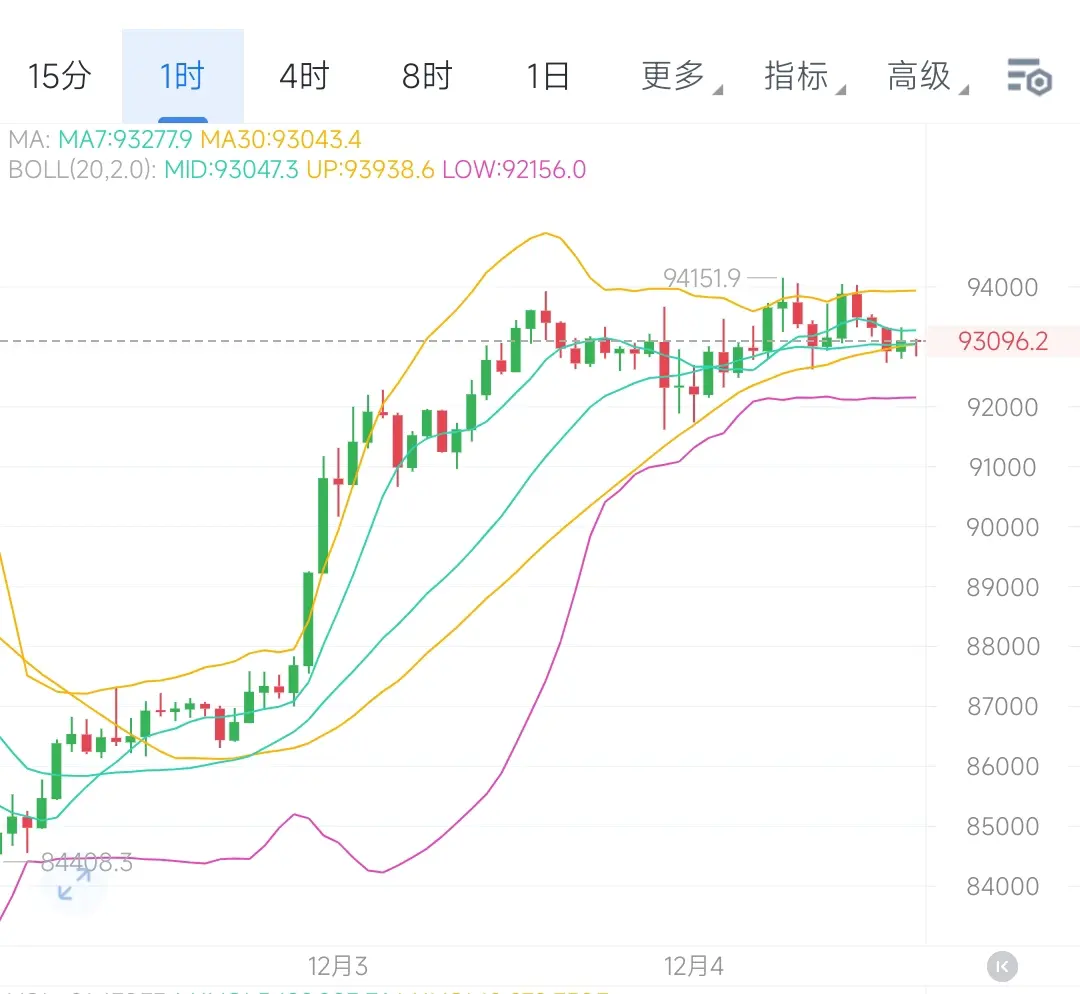
Task: Click the 89000 price axis label
Action: tap(1003, 588)
